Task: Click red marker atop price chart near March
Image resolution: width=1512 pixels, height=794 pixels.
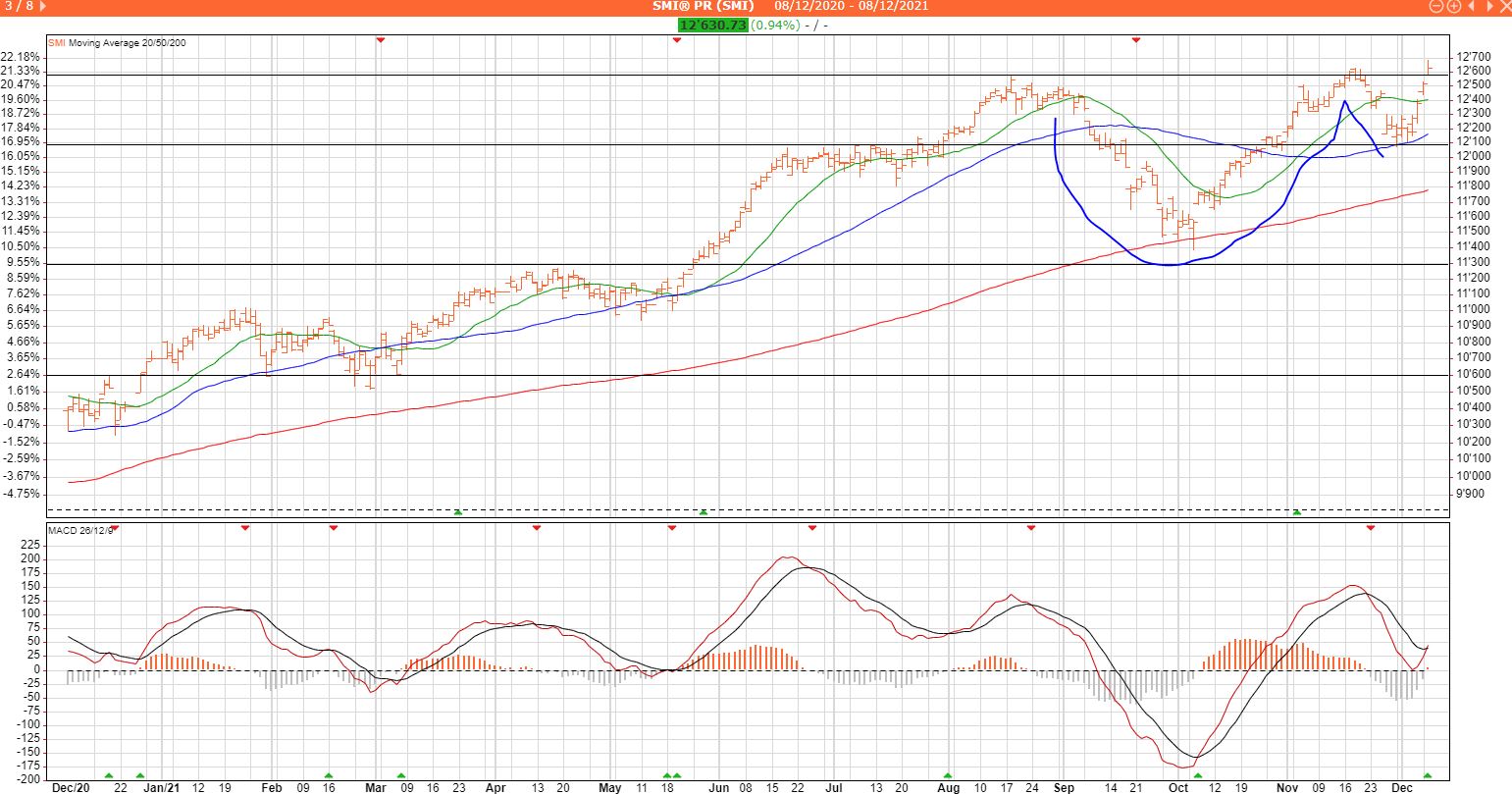Action: tap(381, 40)
